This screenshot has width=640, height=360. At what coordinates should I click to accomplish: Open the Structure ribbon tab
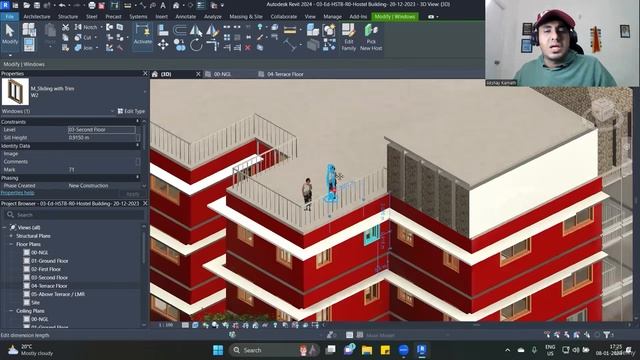pos(68,17)
